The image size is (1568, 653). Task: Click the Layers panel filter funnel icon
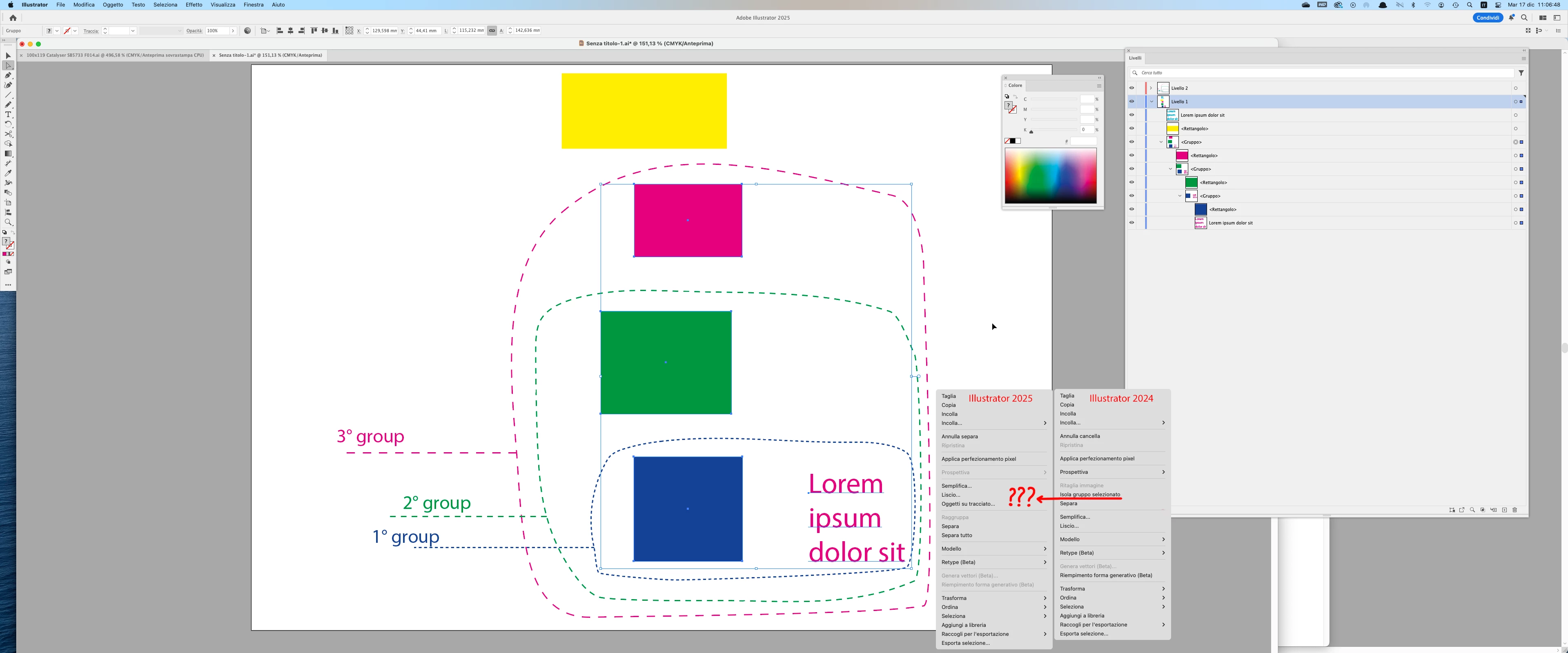tap(1521, 73)
